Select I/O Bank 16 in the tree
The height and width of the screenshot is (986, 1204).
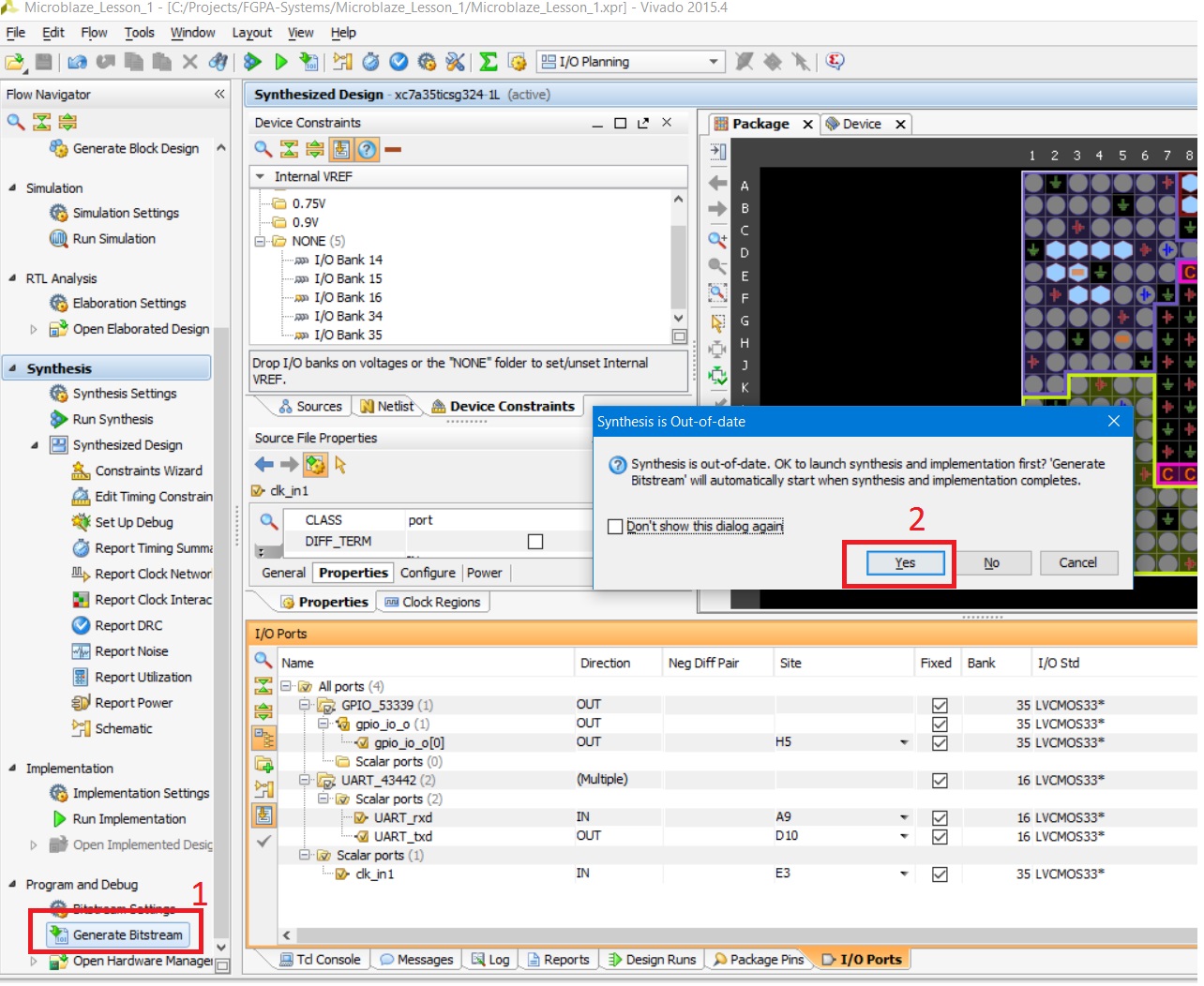click(x=348, y=297)
